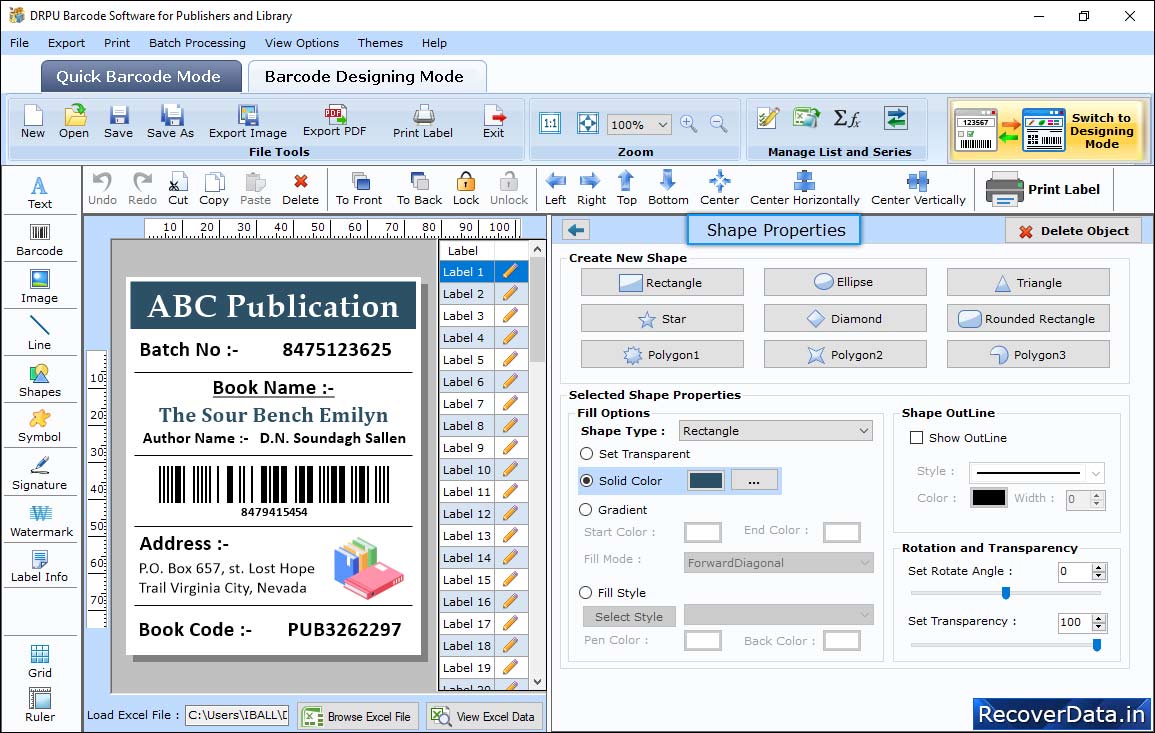This screenshot has width=1155, height=733.
Task: Create a new Star shape
Action: pyautogui.click(x=662, y=318)
